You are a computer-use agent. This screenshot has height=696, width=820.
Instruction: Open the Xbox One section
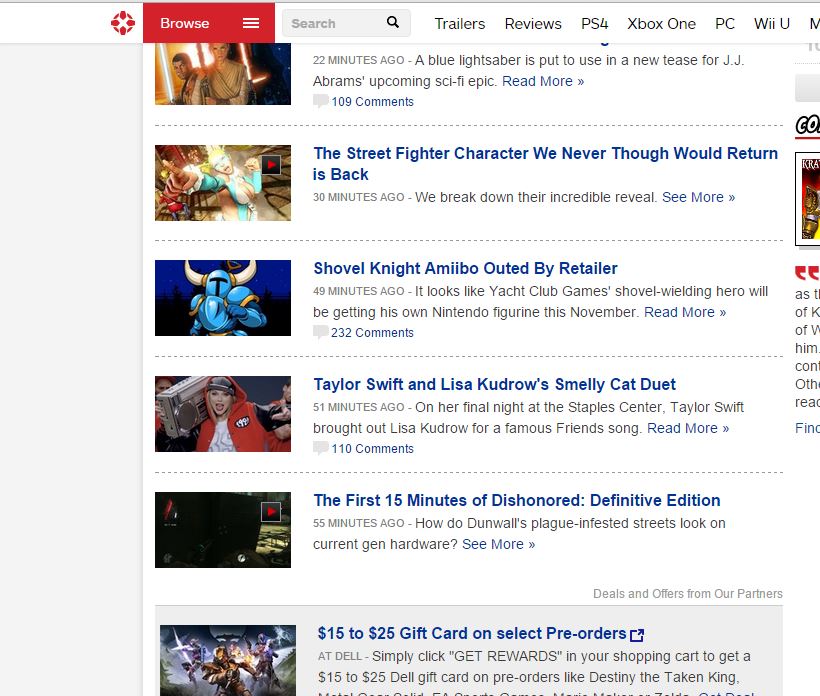(661, 23)
